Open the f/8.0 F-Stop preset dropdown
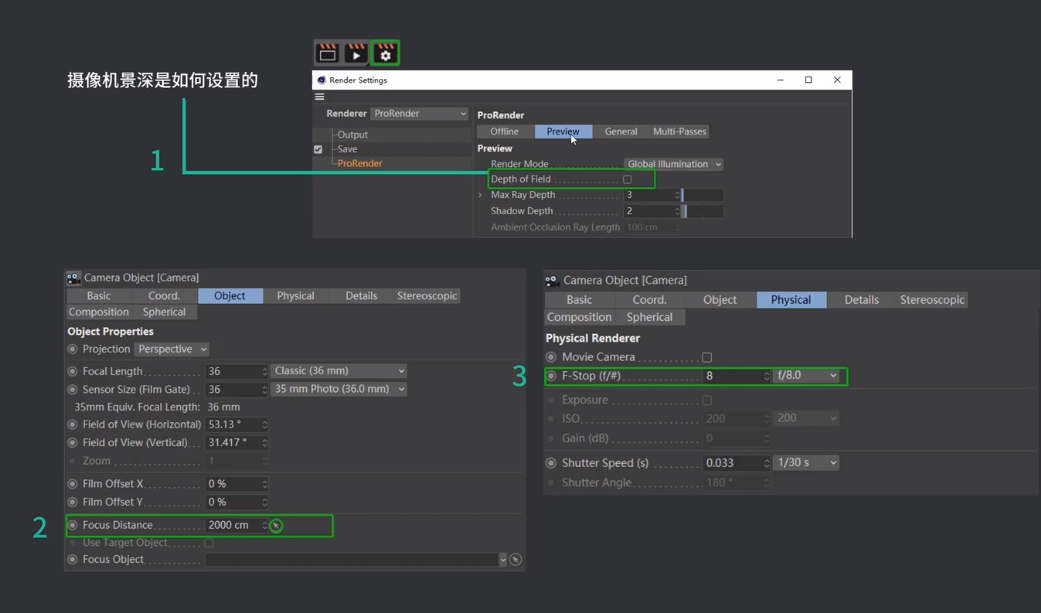The image size is (1041, 613). (806, 376)
